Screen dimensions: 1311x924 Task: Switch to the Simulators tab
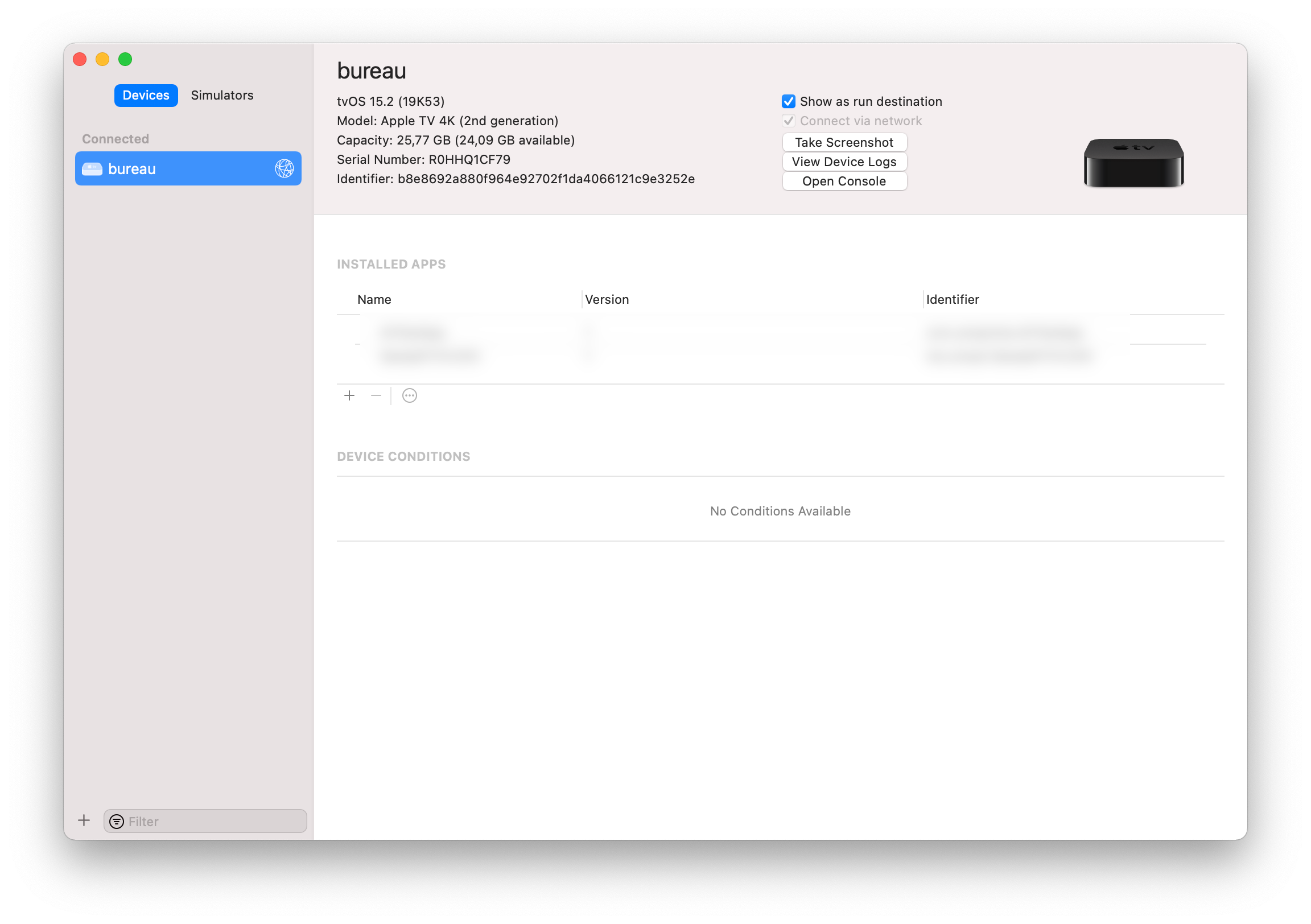(222, 96)
